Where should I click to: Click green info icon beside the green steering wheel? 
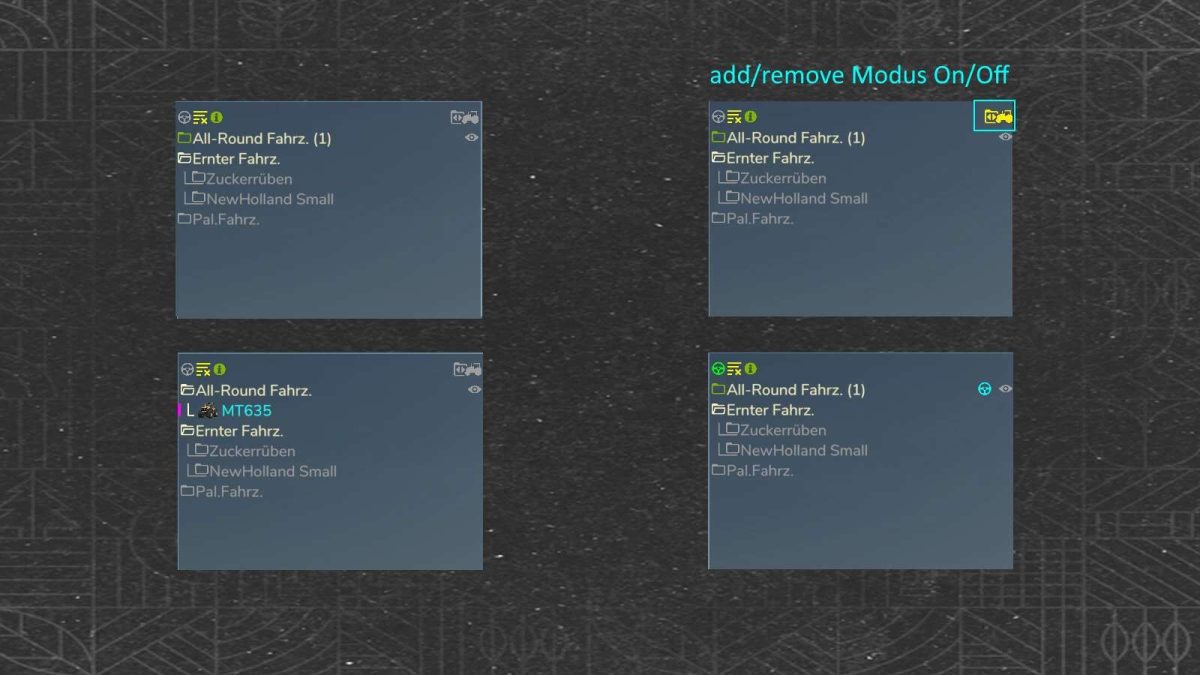750,369
